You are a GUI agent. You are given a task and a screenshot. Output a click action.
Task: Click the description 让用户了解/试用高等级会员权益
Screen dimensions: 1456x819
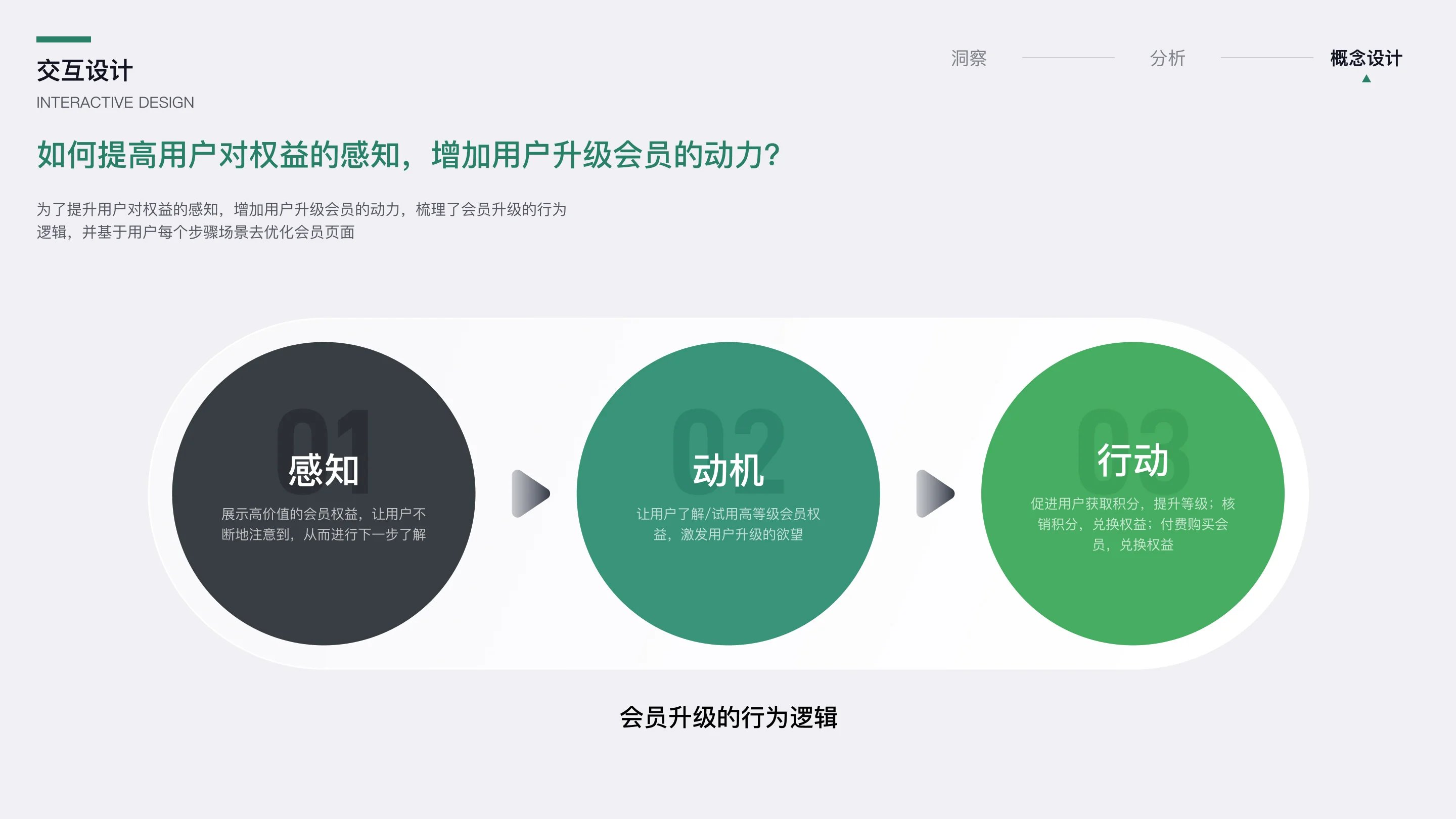[x=728, y=524]
